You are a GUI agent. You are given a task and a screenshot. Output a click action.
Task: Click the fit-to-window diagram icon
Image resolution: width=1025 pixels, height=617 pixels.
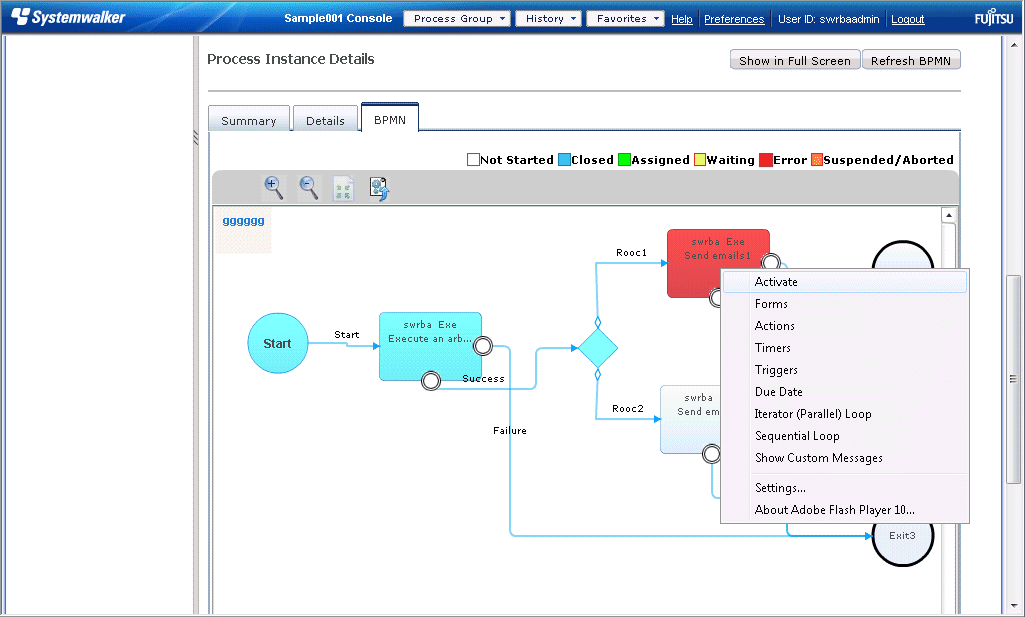pos(343,189)
